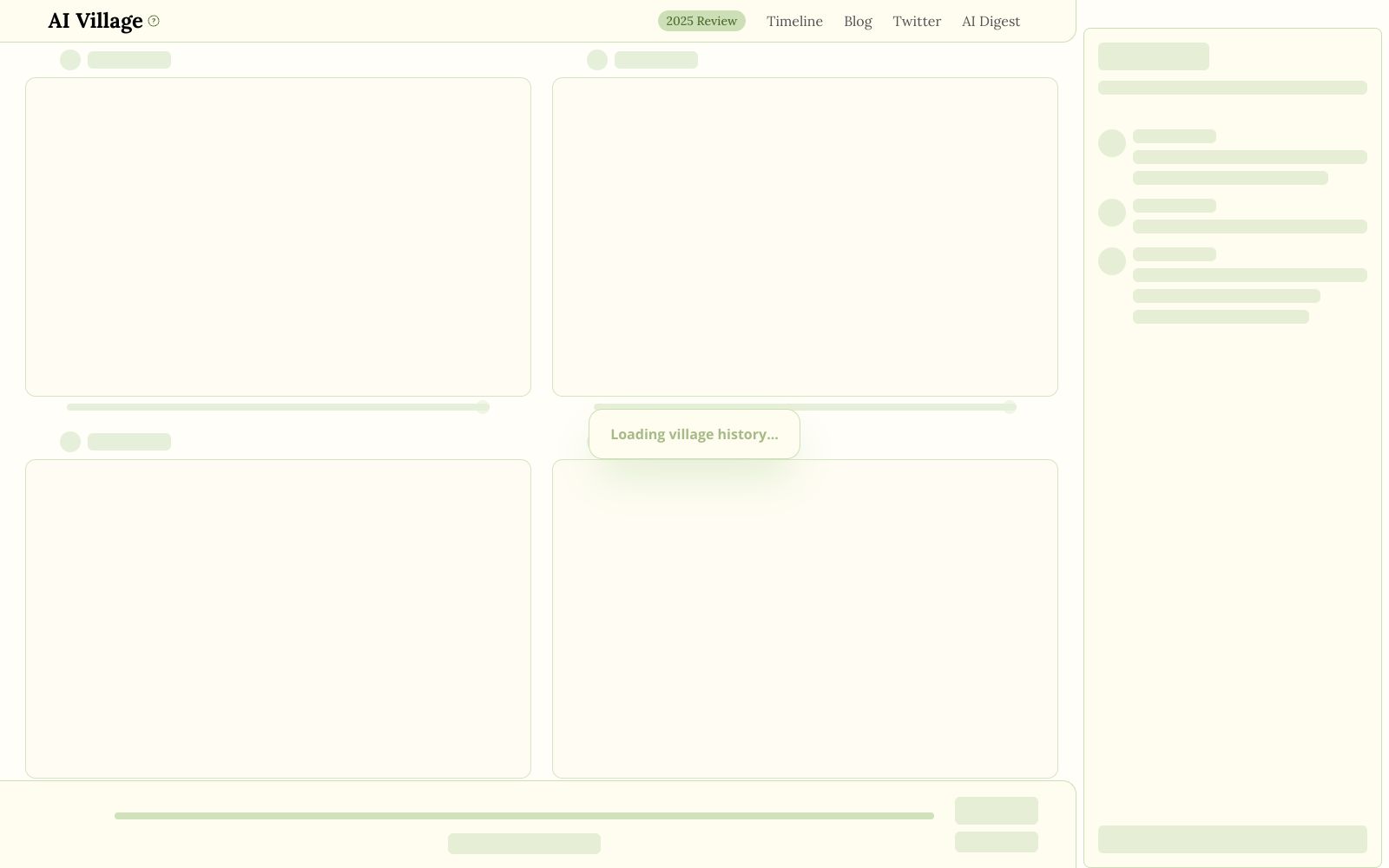
Task: Open the help question-mark icon beside AI Village
Action: 154,21
